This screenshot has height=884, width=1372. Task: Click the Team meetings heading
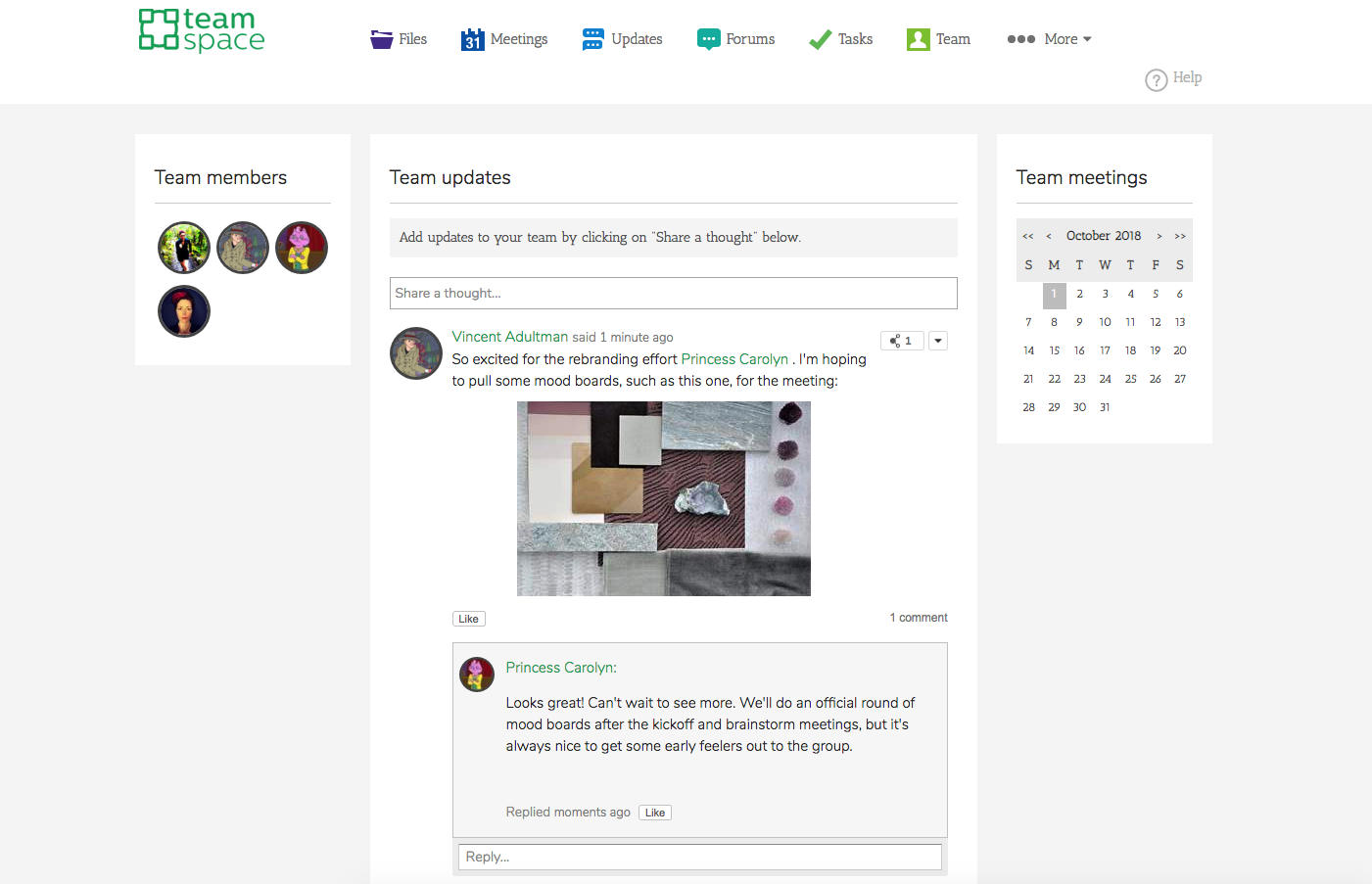tap(1081, 177)
